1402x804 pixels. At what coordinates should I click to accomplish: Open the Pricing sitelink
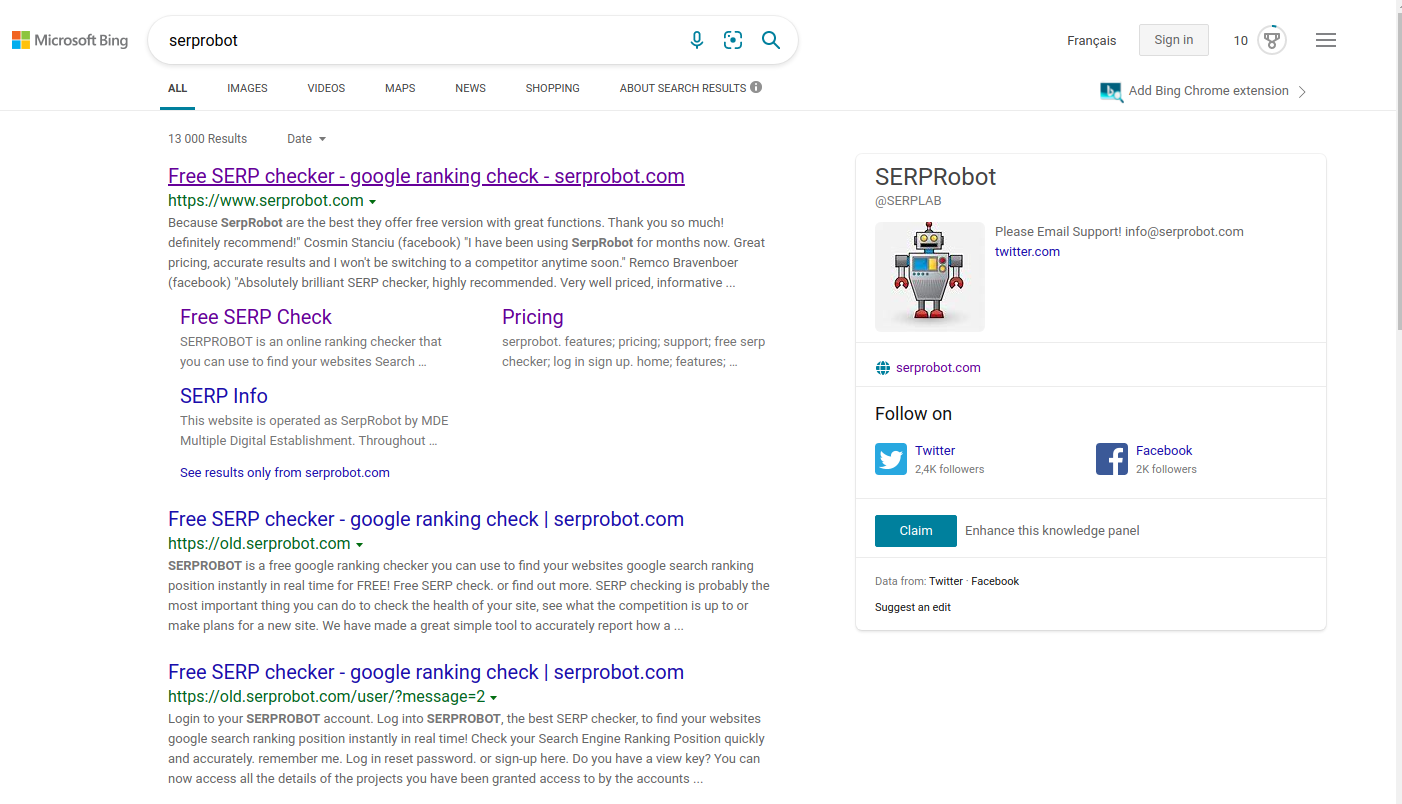click(532, 317)
